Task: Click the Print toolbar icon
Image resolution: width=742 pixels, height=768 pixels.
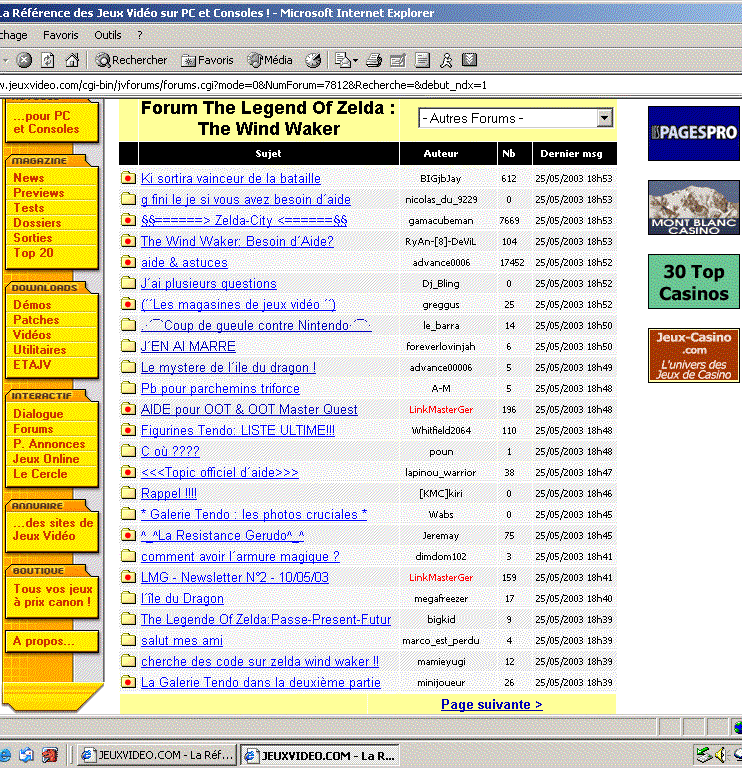Action: click(374, 60)
